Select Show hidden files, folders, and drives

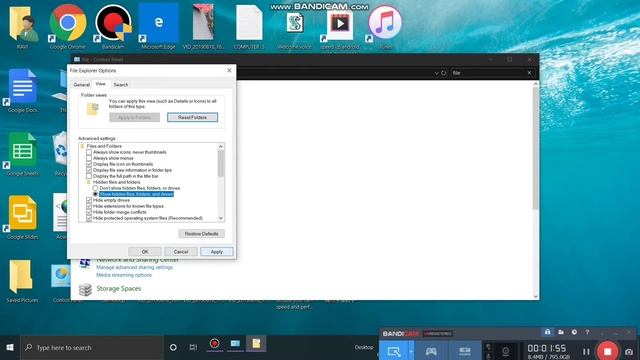(95, 194)
